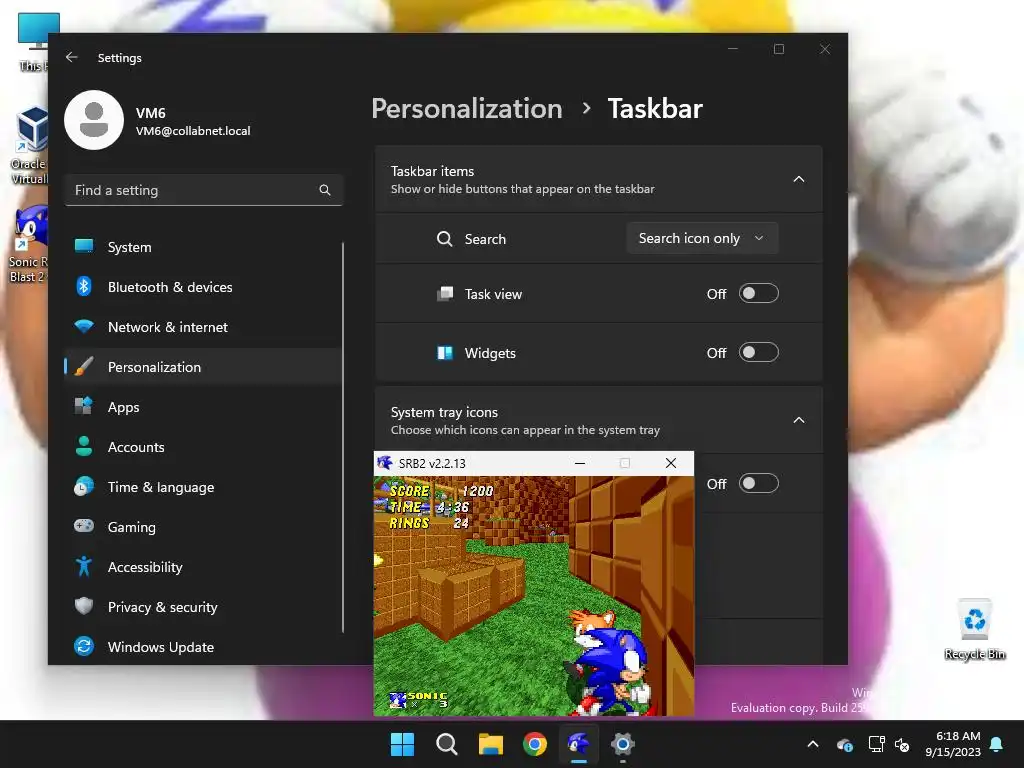1024x768 pixels.
Task: Click the OneDrive cloud tray icon
Action: tap(844, 744)
